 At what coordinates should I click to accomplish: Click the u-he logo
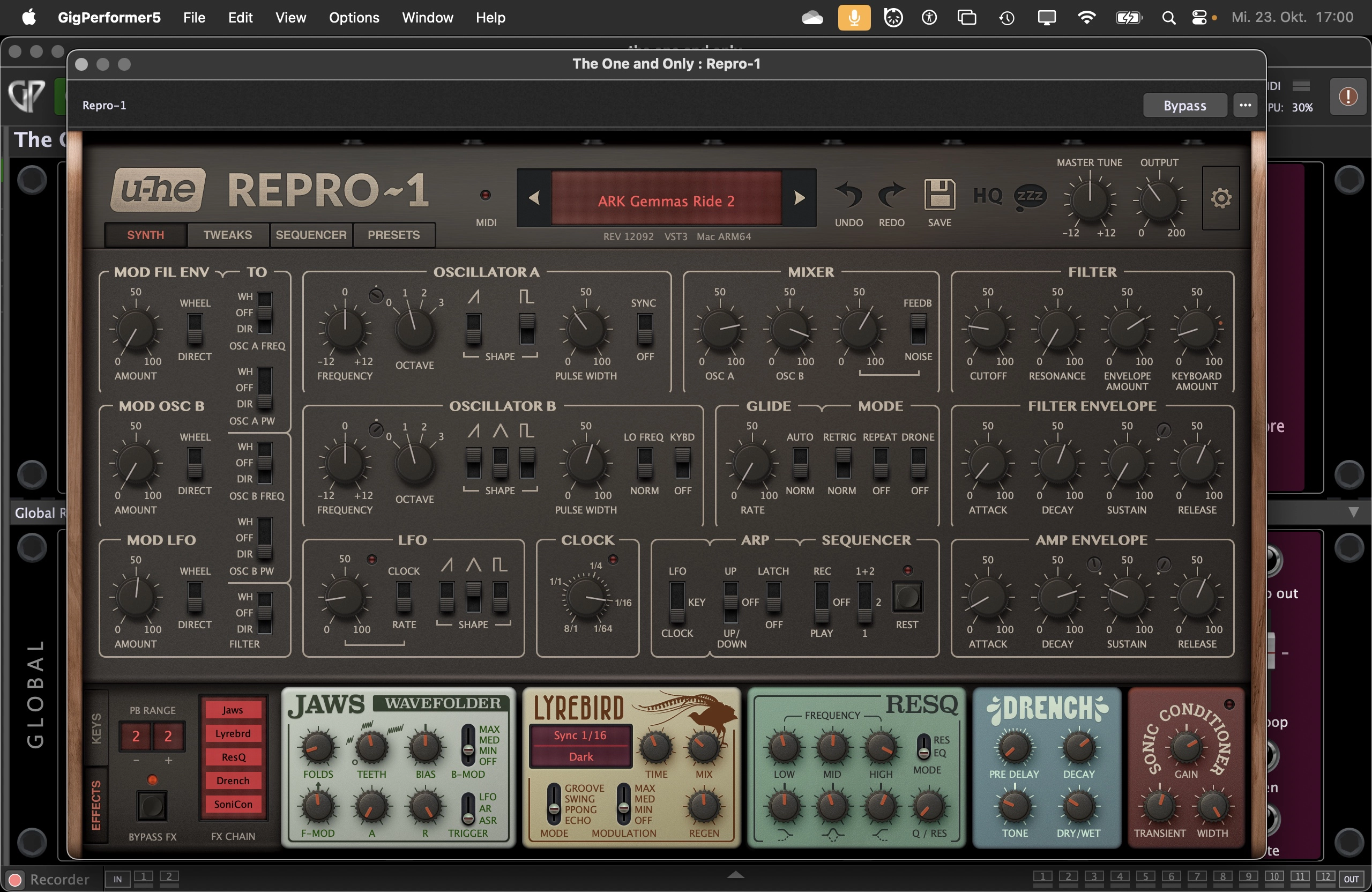click(x=158, y=189)
